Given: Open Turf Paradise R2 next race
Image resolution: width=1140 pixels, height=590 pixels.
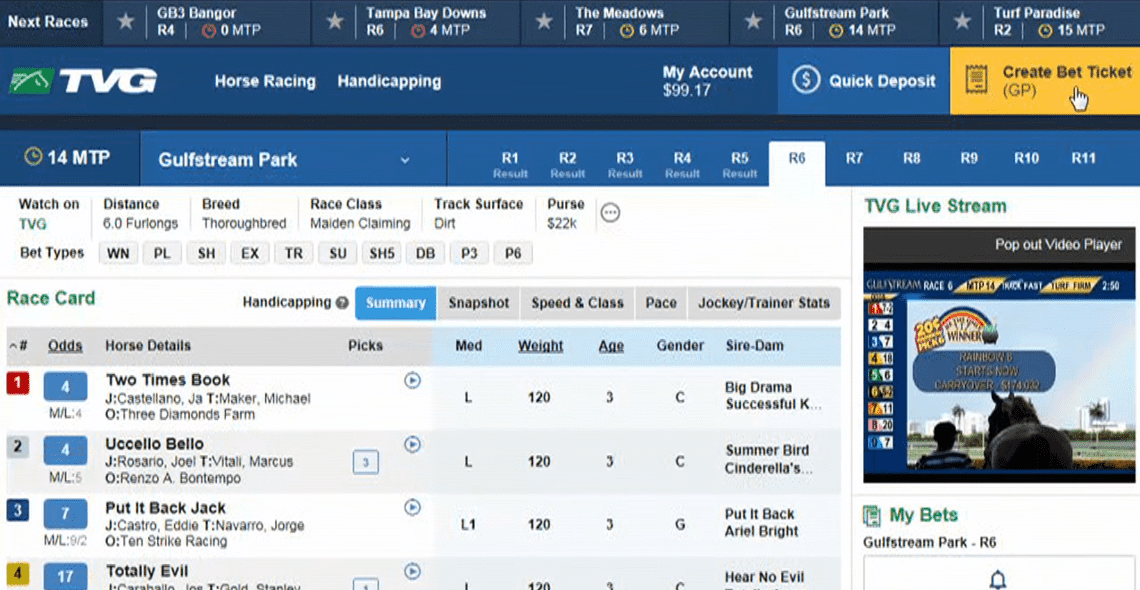Looking at the screenshot, I should pos(1040,23).
